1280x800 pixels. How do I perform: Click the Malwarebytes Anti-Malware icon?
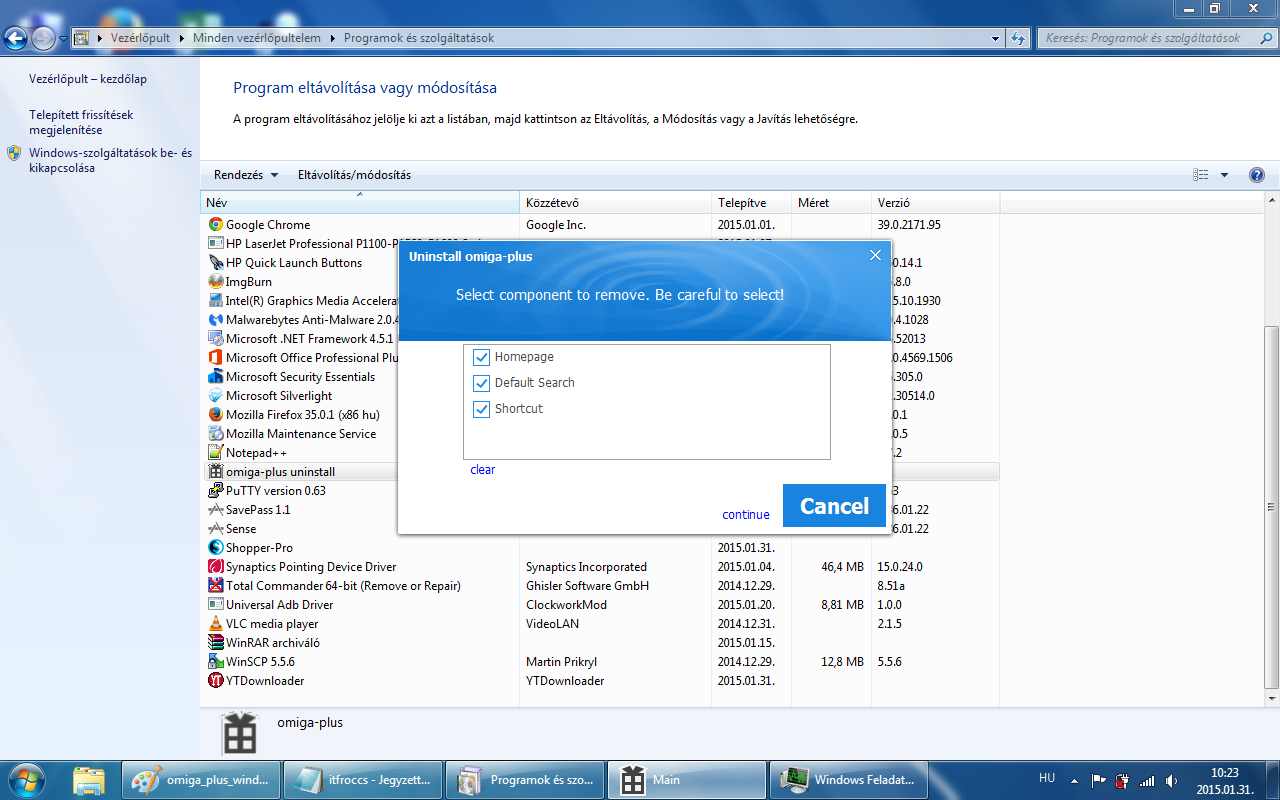[215, 320]
